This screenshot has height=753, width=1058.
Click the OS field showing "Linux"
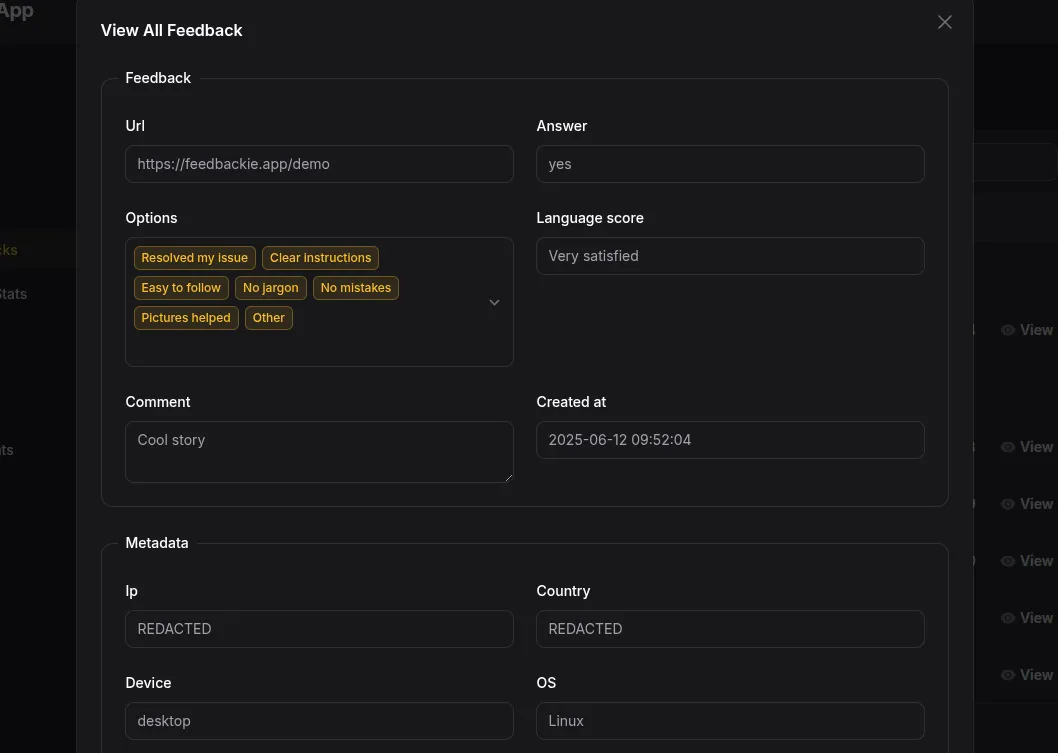730,720
